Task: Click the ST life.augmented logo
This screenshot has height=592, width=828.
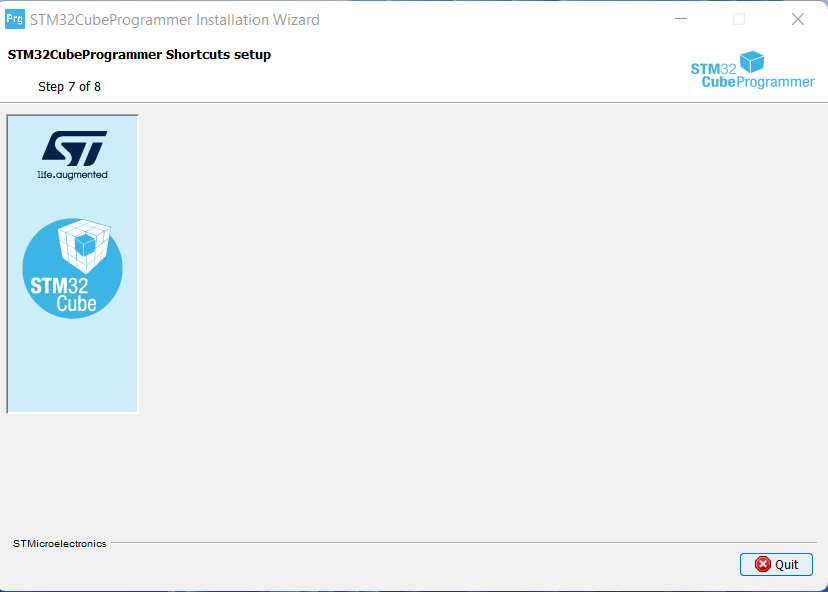Action: click(73, 155)
